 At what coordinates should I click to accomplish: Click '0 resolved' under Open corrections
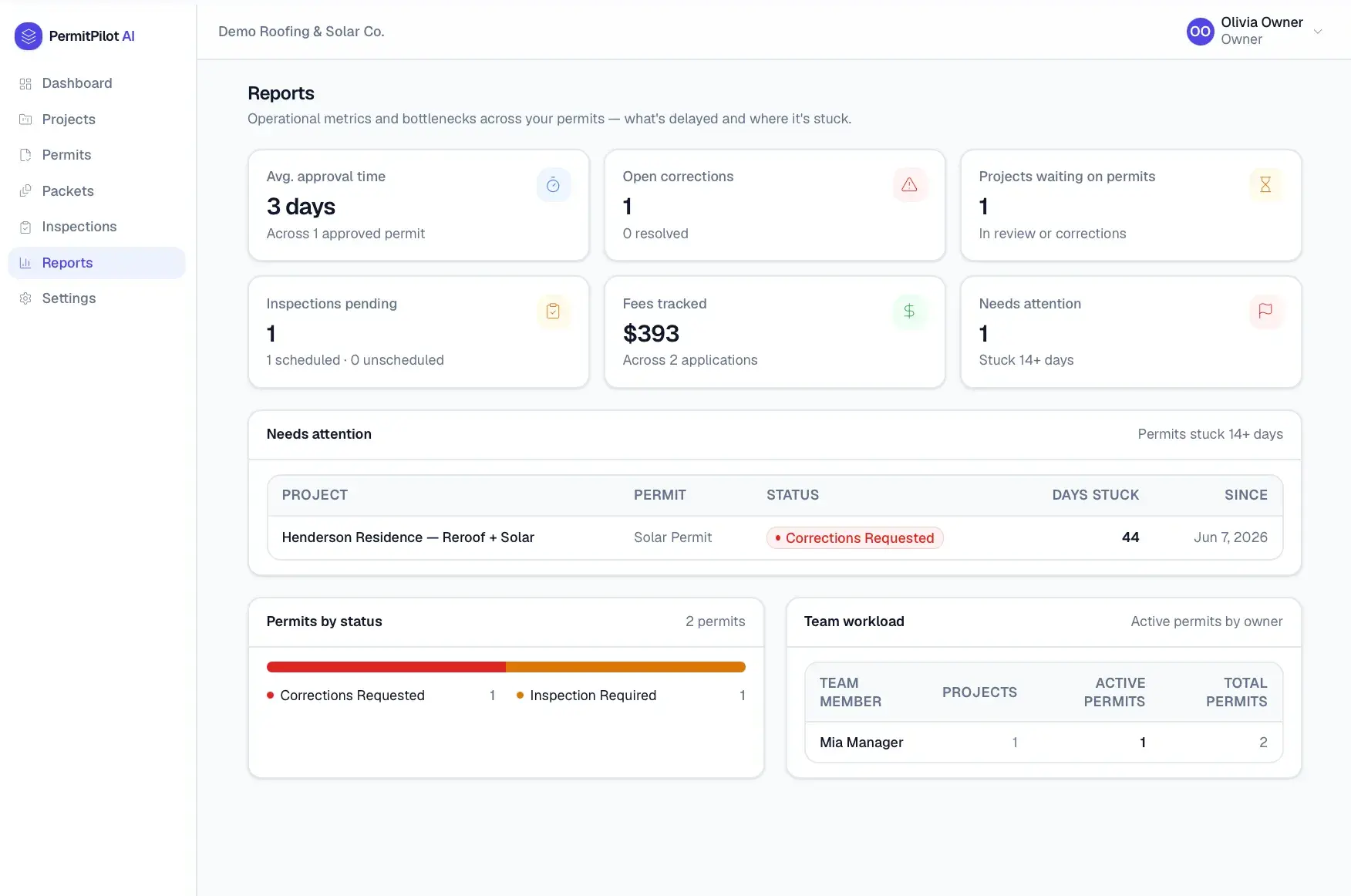(x=655, y=234)
